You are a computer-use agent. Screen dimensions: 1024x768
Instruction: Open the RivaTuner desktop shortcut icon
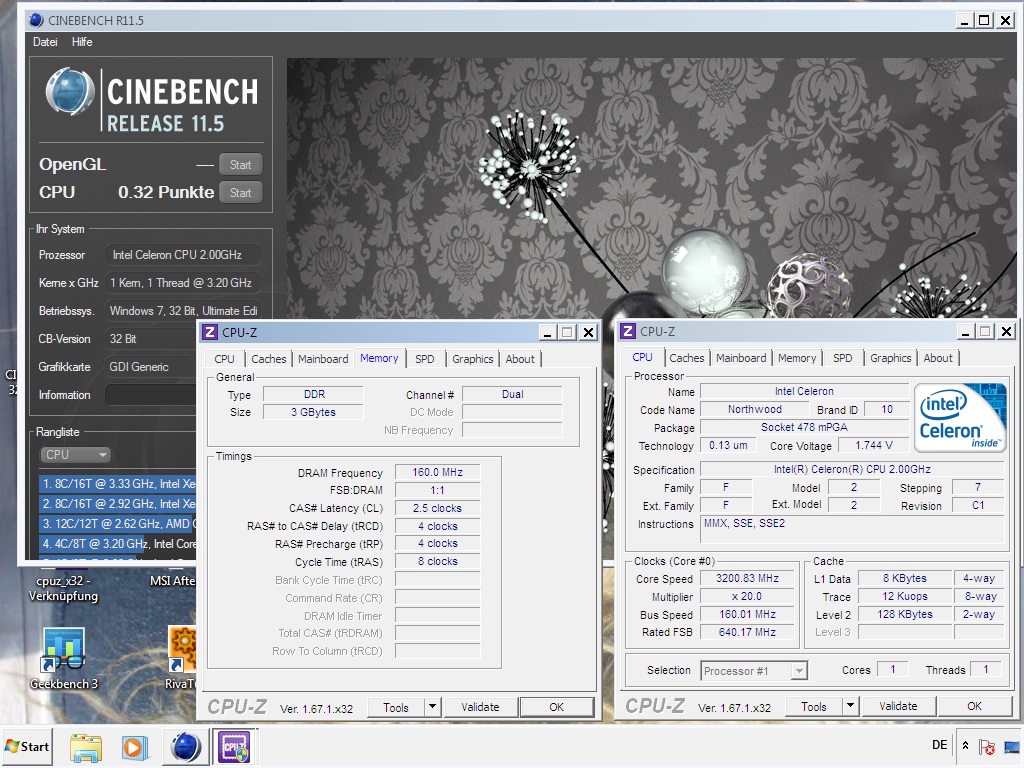pyautogui.click(x=182, y=649)
